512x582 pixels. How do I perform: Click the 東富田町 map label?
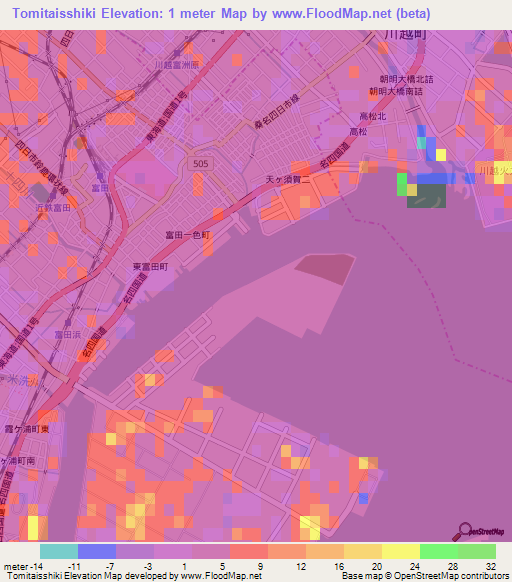click(x=150, y=267)
